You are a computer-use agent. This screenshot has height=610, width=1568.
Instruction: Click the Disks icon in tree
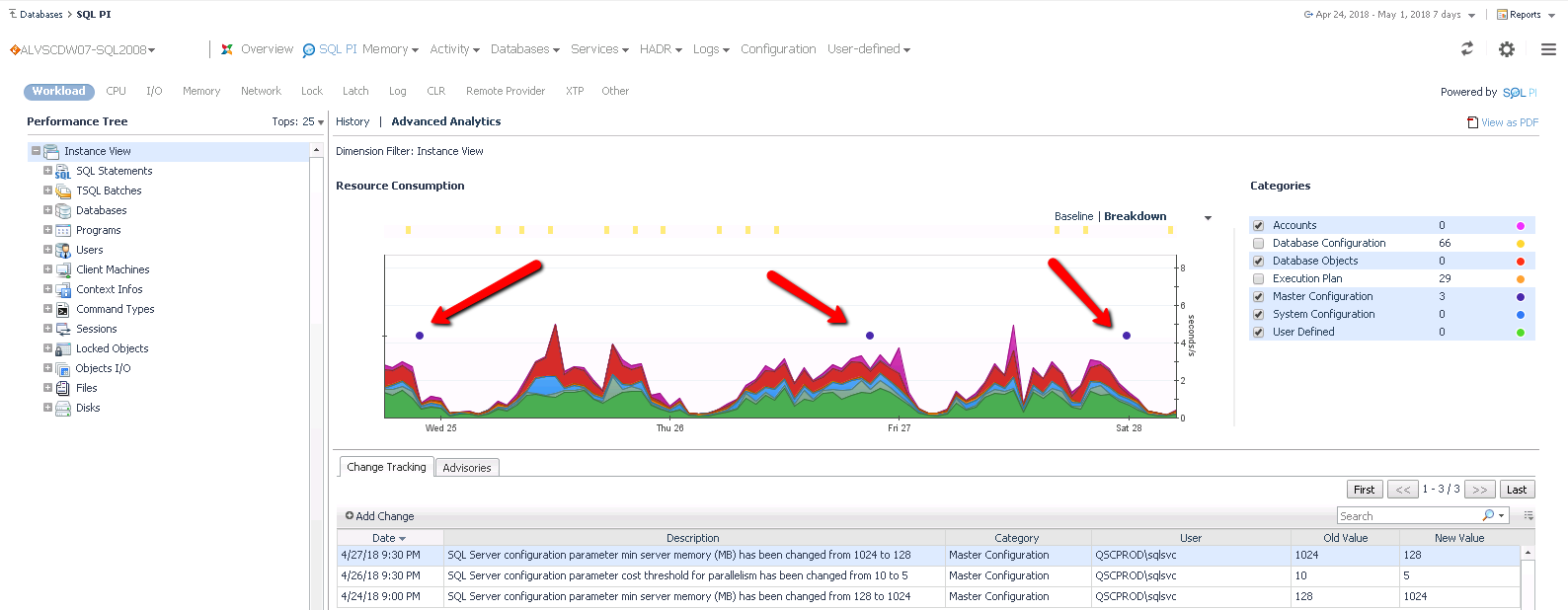click(x=63, y=409)
